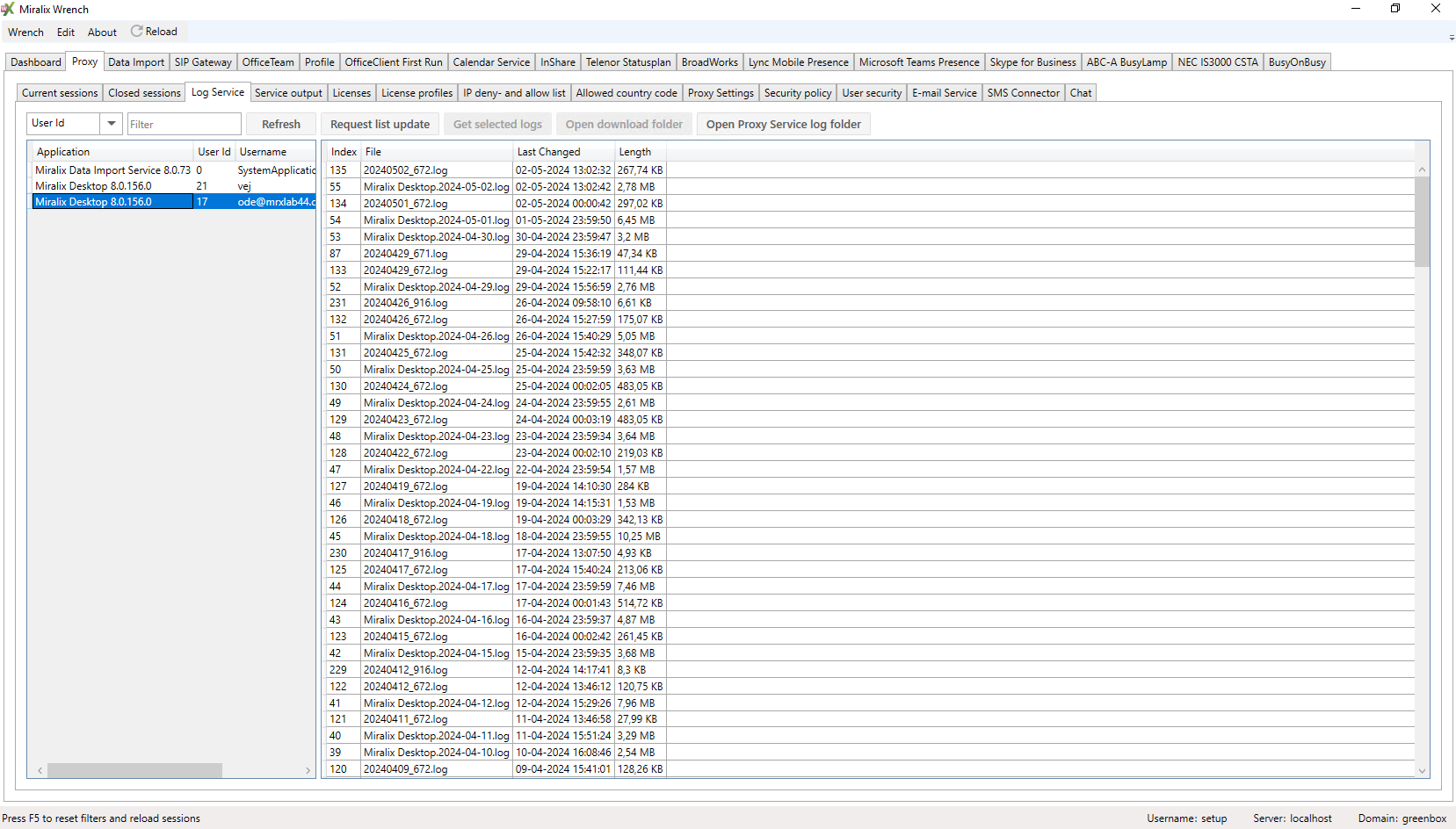Select Miralix Data Import Service 8.0.73 session
The image size is (1456, 829).
point(174,170)
